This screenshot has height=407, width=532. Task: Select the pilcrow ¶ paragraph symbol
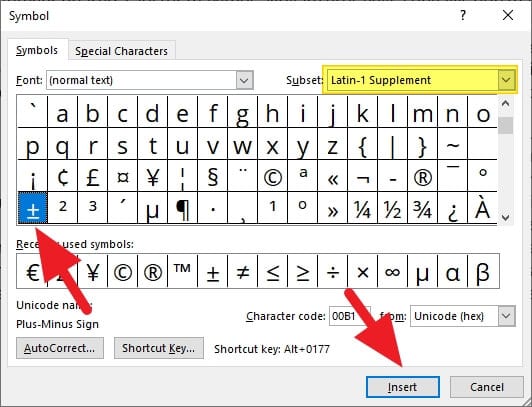click(183, 208)
